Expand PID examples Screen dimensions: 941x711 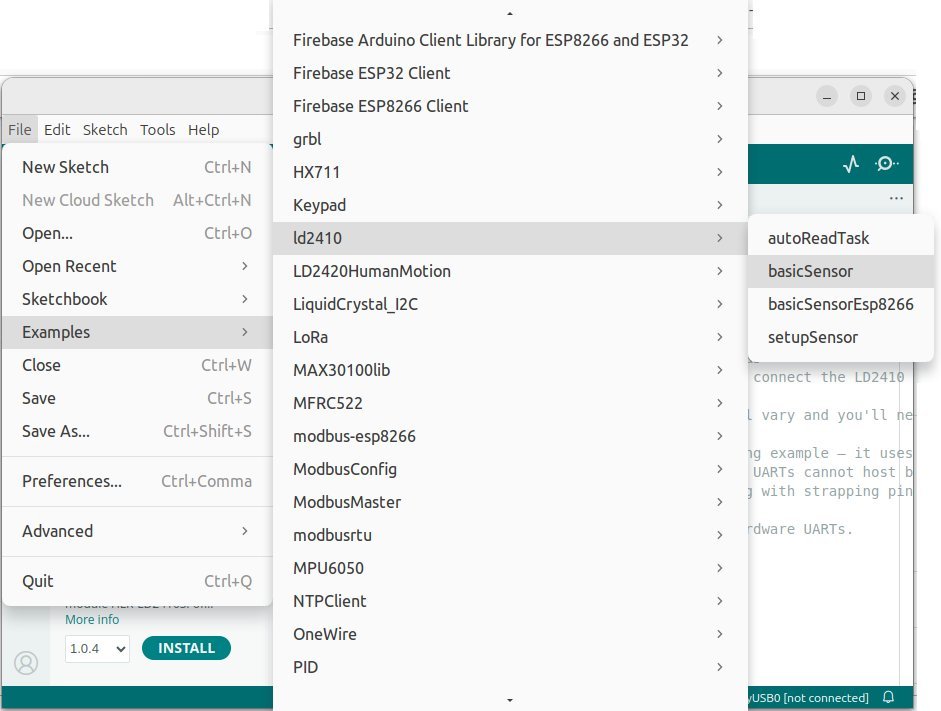(510, 667)
